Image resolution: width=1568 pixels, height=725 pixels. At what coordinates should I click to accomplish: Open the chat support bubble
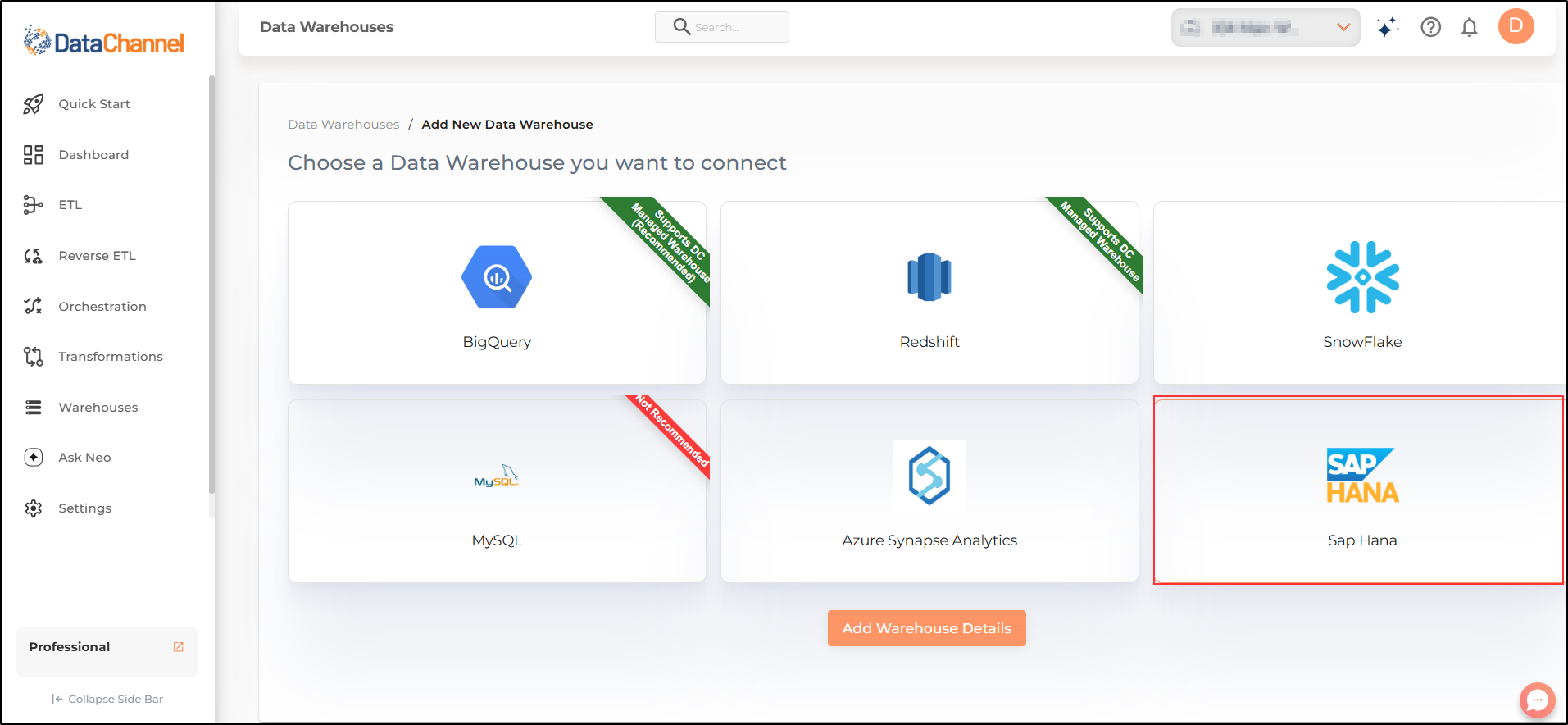(1536, 700)
